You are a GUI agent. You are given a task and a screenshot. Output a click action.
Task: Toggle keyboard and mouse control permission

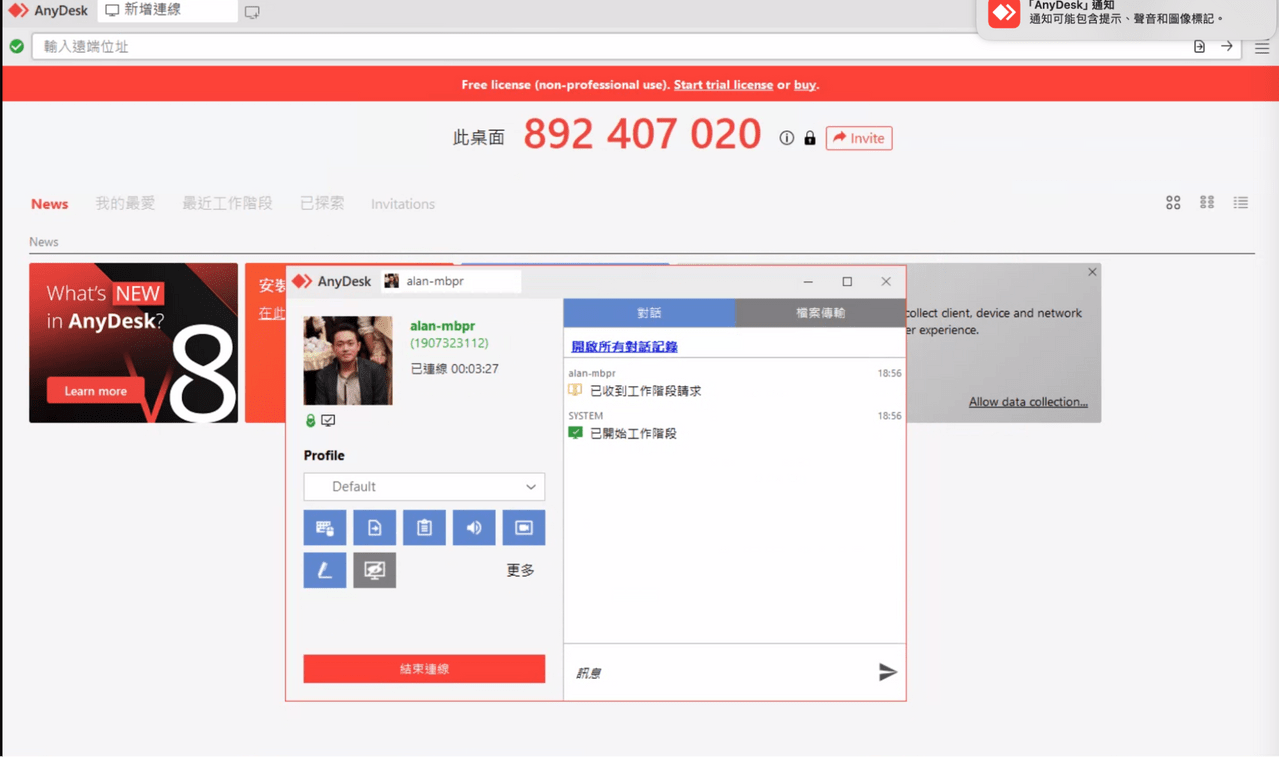(x=325, y=528)
